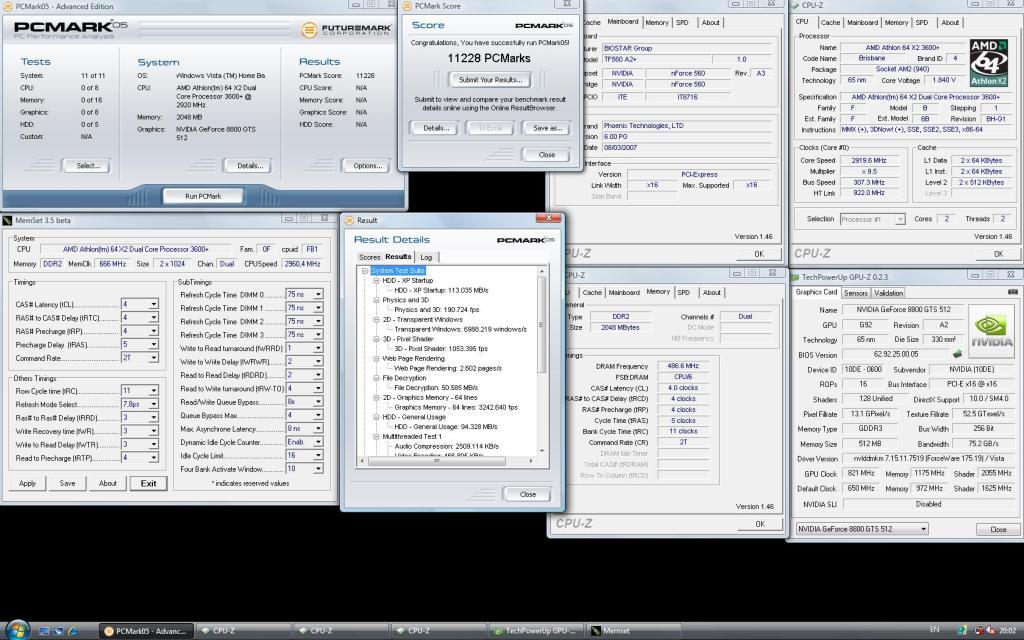
Task: Collapse 2D - Transparent Windows tree node
Action: point(376,319)
